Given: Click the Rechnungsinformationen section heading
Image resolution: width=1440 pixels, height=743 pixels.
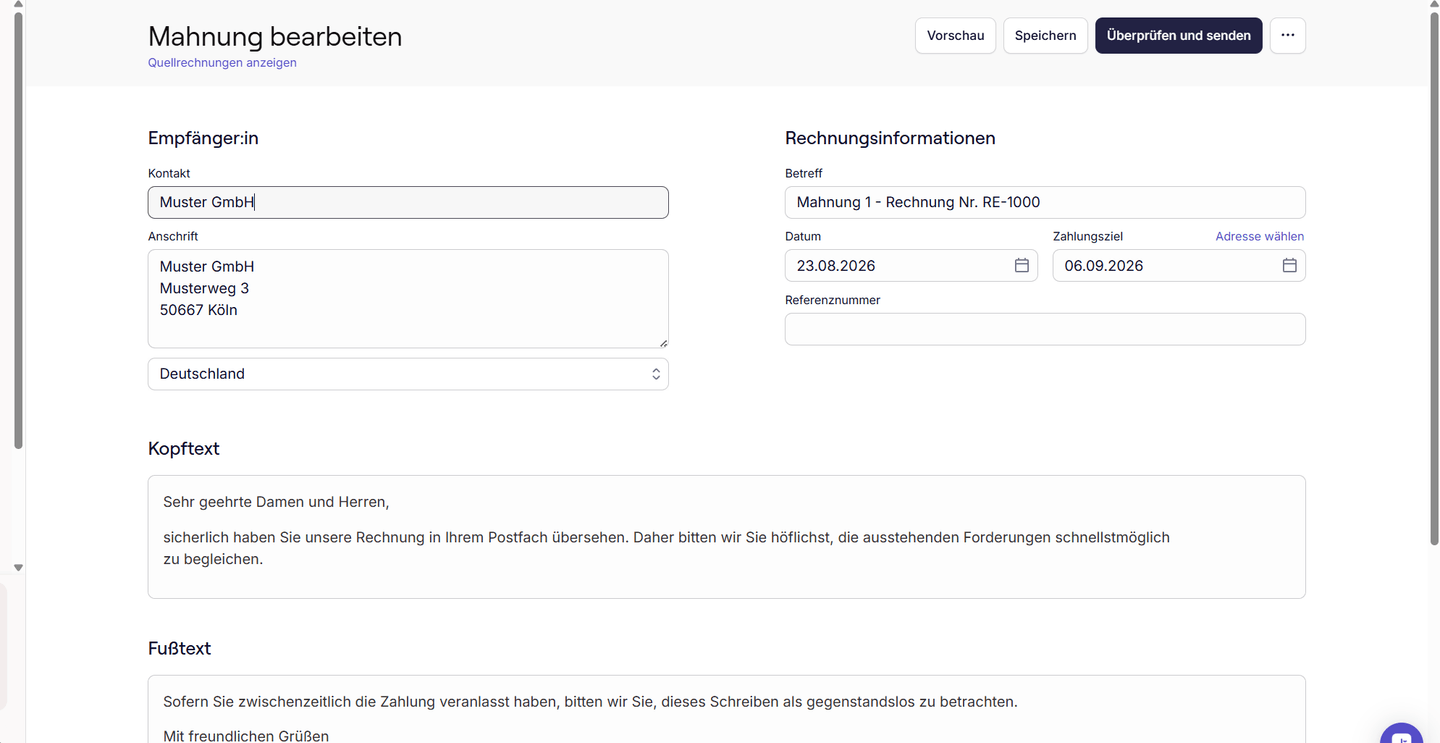Looking at the screenshot, I should (890, 138).
